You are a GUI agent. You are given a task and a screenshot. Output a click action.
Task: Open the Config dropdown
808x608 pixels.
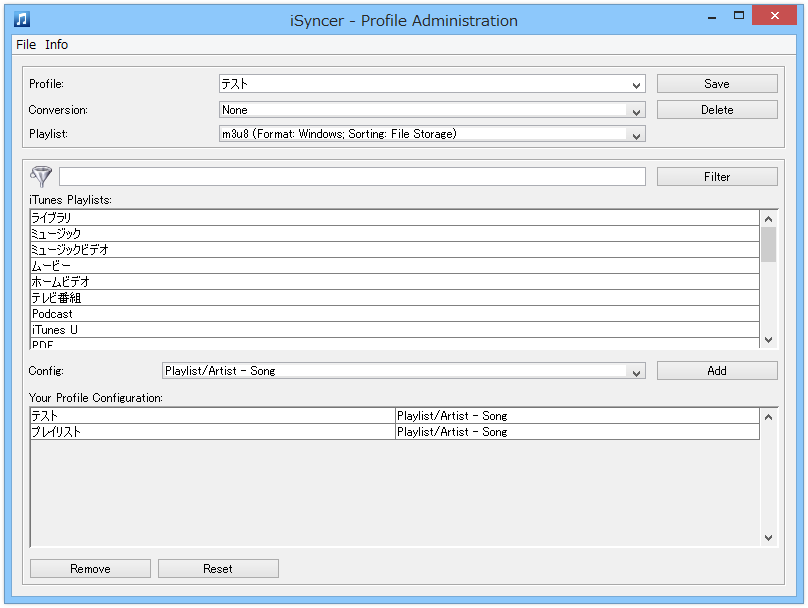(x=636, y=373)
